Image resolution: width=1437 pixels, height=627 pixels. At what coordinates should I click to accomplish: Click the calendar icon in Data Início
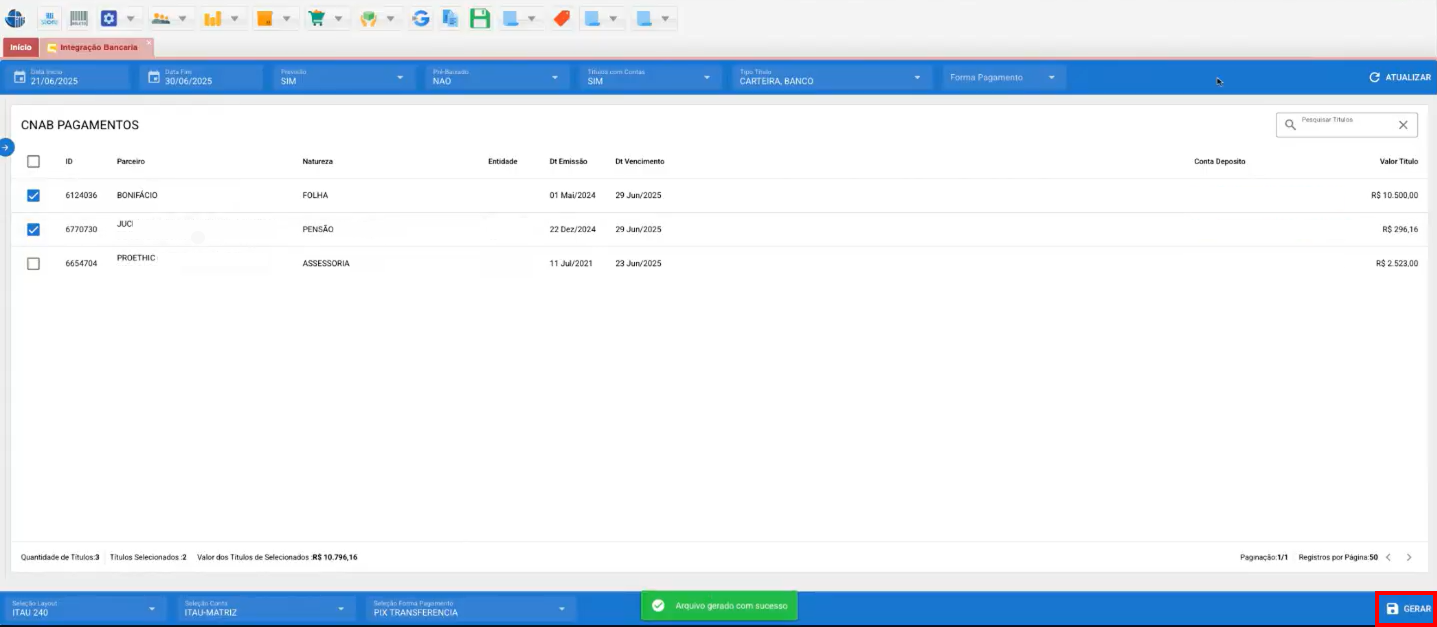[x=19, y=77]
